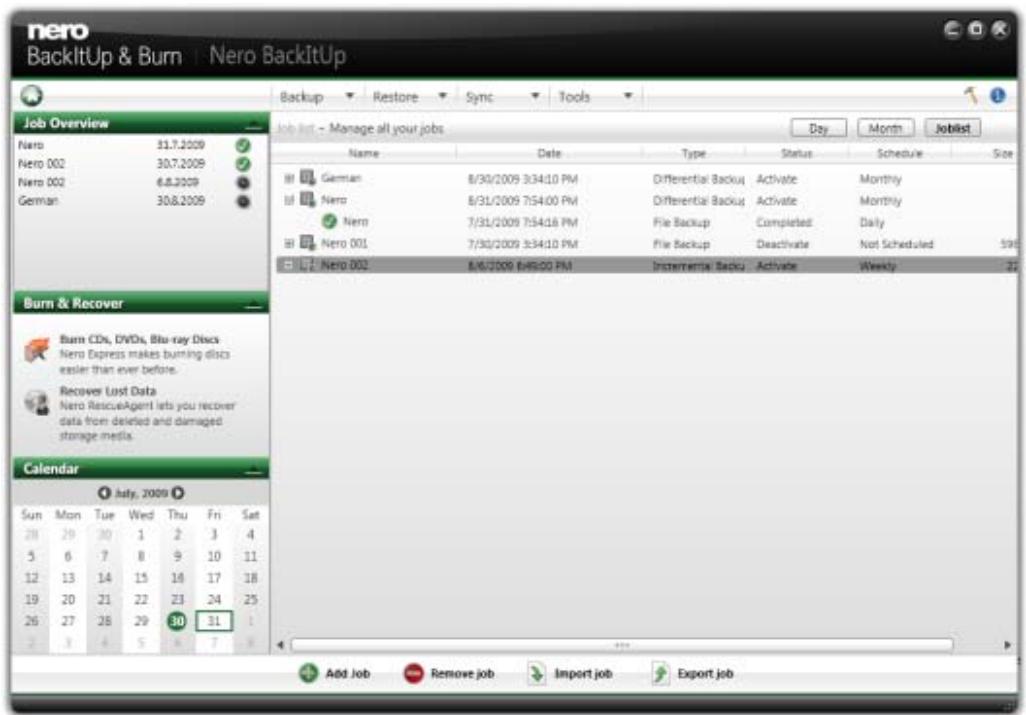This screenshot has height=715, width=1026.
Task: Click clock icon for German 30.8.2009
Action: pyautogui.click(x=243, y=201)
